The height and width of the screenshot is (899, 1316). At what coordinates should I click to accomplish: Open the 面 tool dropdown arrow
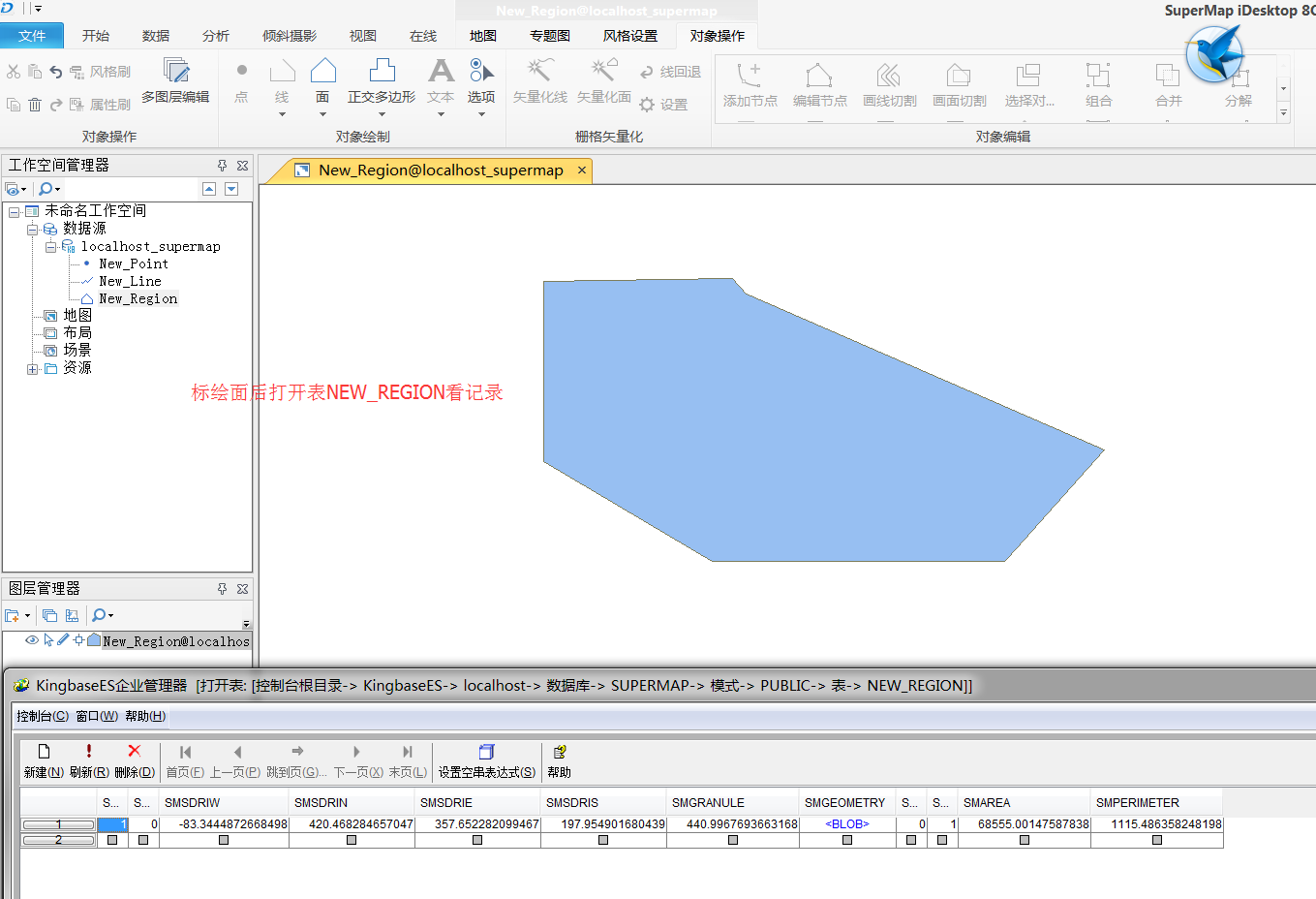pos(322,114)
